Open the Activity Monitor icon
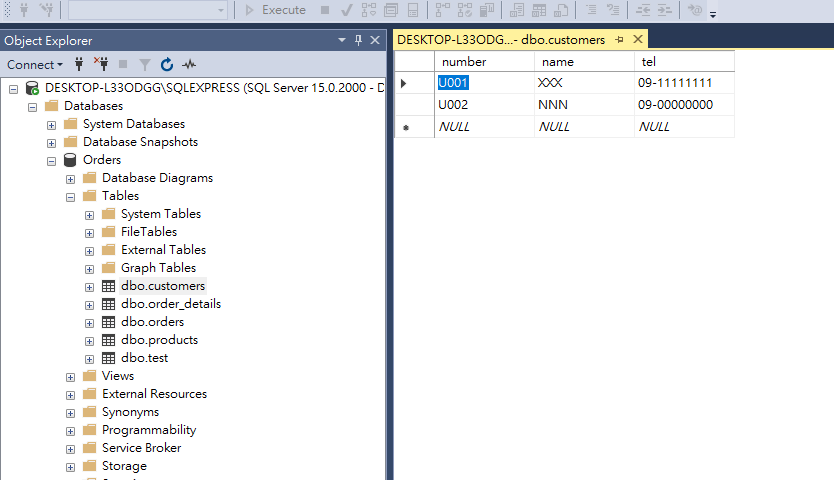This screenshot has width=834, height=480. [189, 64]
